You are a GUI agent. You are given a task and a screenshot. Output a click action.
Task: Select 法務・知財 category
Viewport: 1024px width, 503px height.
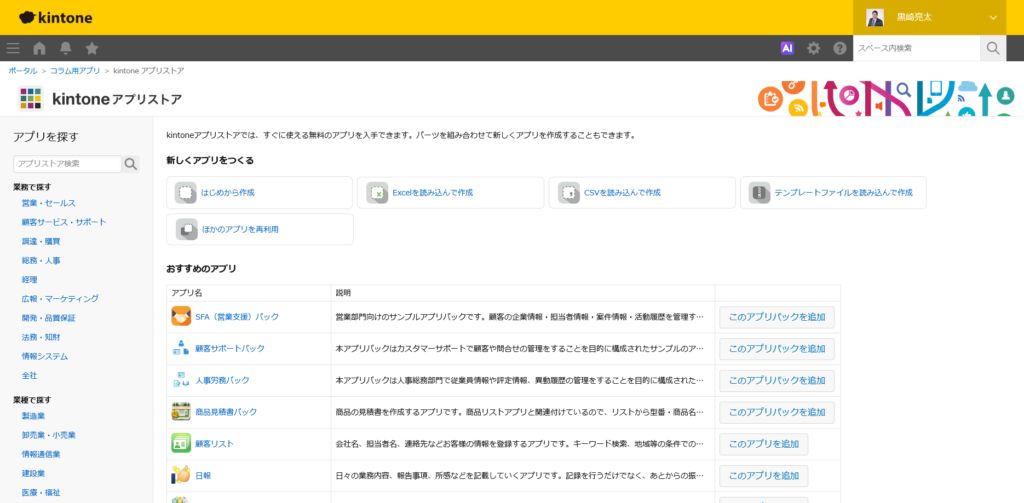[40, 338]
